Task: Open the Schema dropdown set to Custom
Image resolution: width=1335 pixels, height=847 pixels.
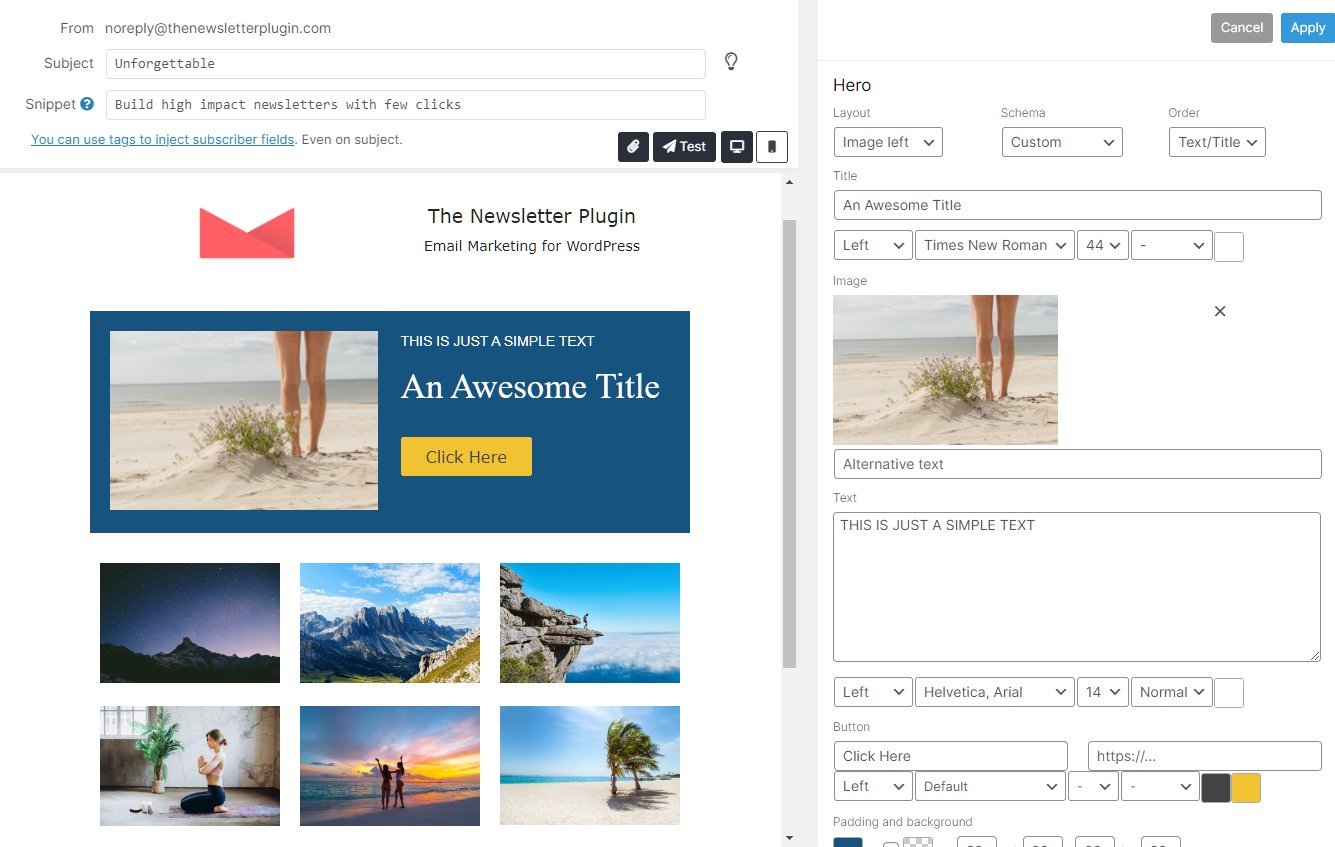Action: 1062,142
